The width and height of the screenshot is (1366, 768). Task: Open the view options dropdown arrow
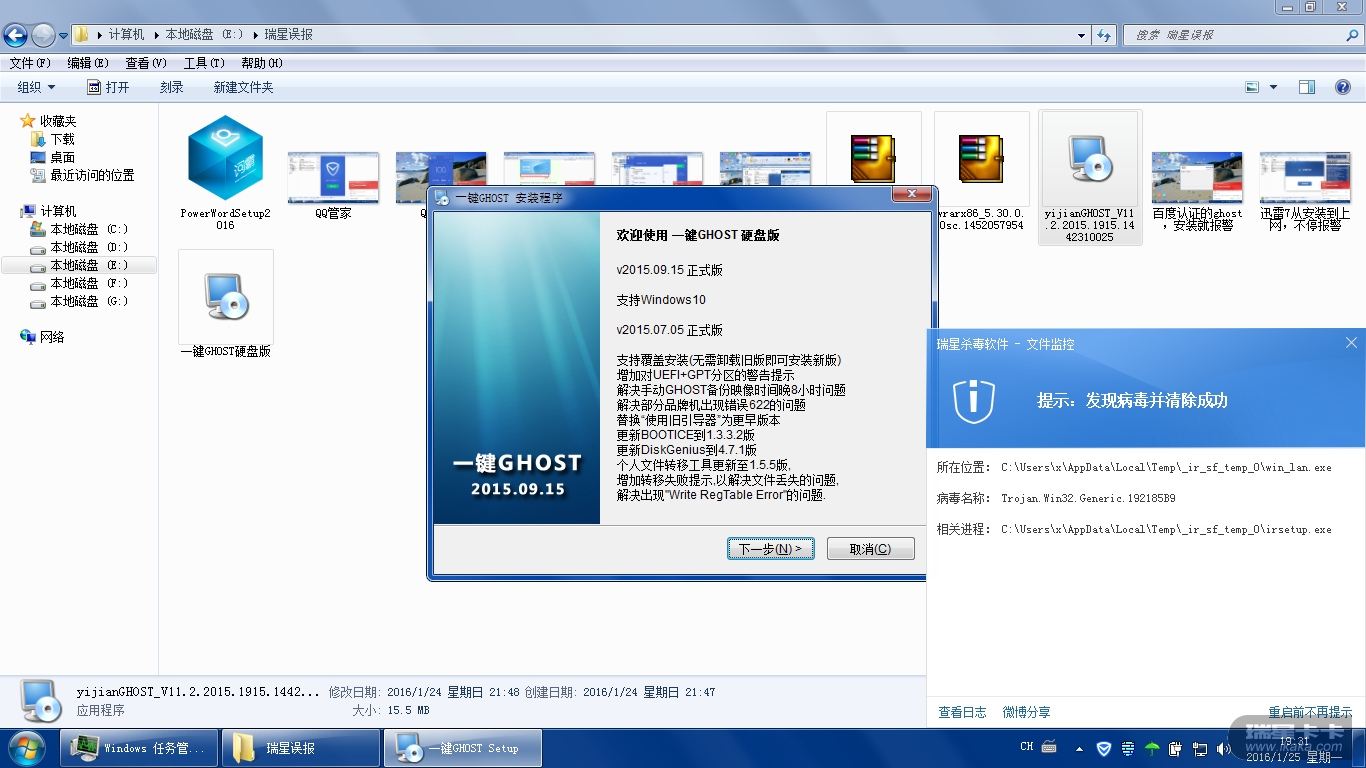1273,87
